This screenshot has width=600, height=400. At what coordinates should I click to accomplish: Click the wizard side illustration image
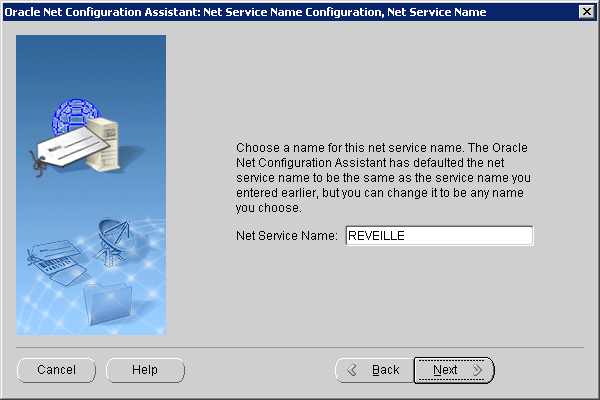(x=91, y=185)
